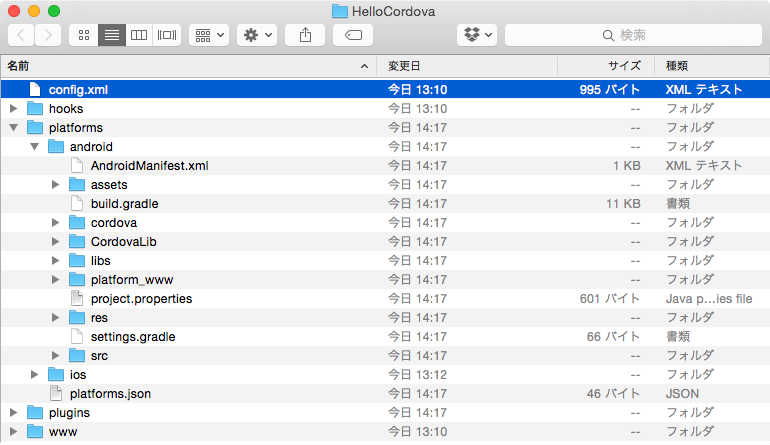
Task: Click the Share toolbar button
Action: tap(305, 35)
